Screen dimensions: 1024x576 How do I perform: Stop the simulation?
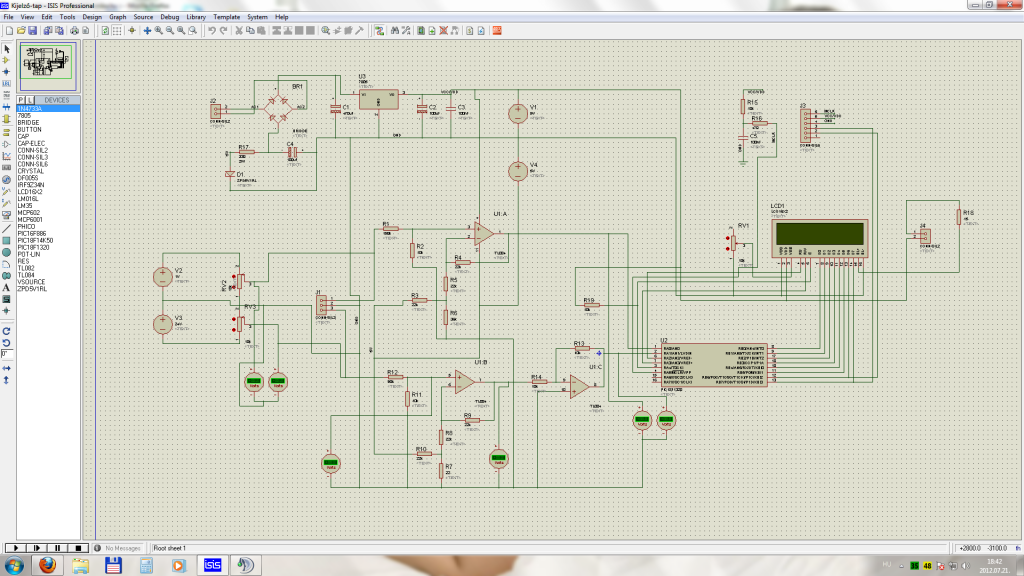(78, 548)
